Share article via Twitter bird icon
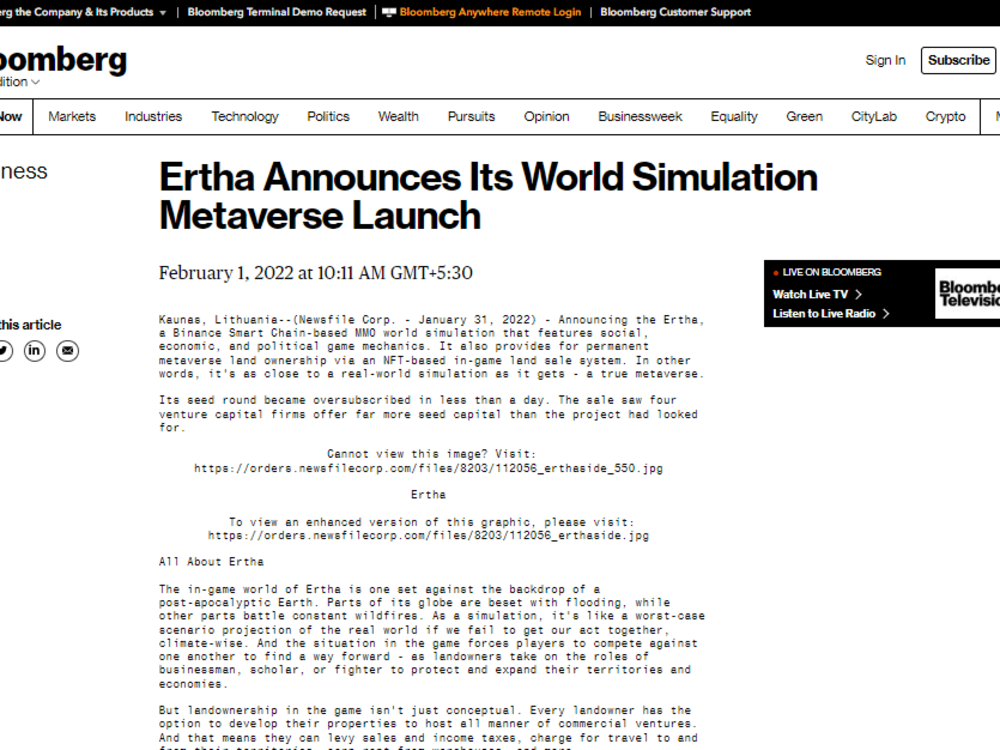Screen dimensions: 1000x750 click(x=4, y=351)
